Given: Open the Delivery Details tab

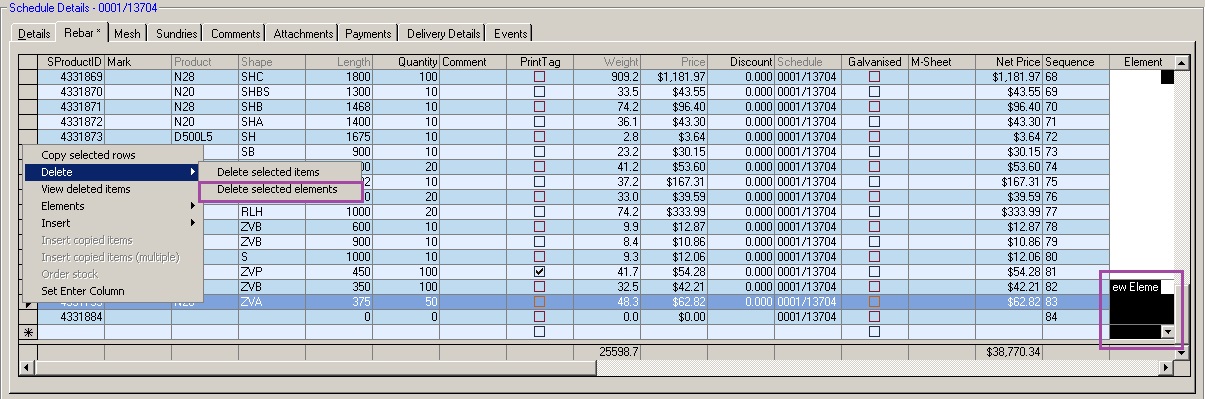Looking at the screenshot, I should 443,34.
